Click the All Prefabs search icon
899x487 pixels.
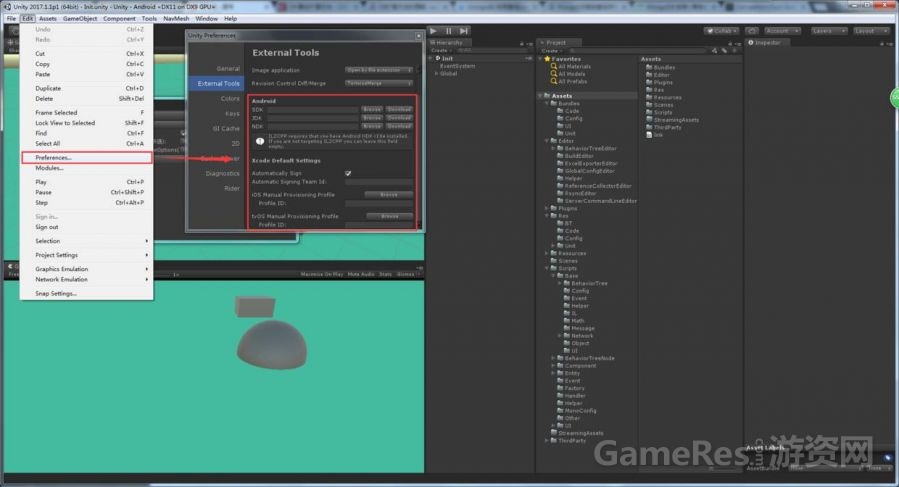point(553,81)
